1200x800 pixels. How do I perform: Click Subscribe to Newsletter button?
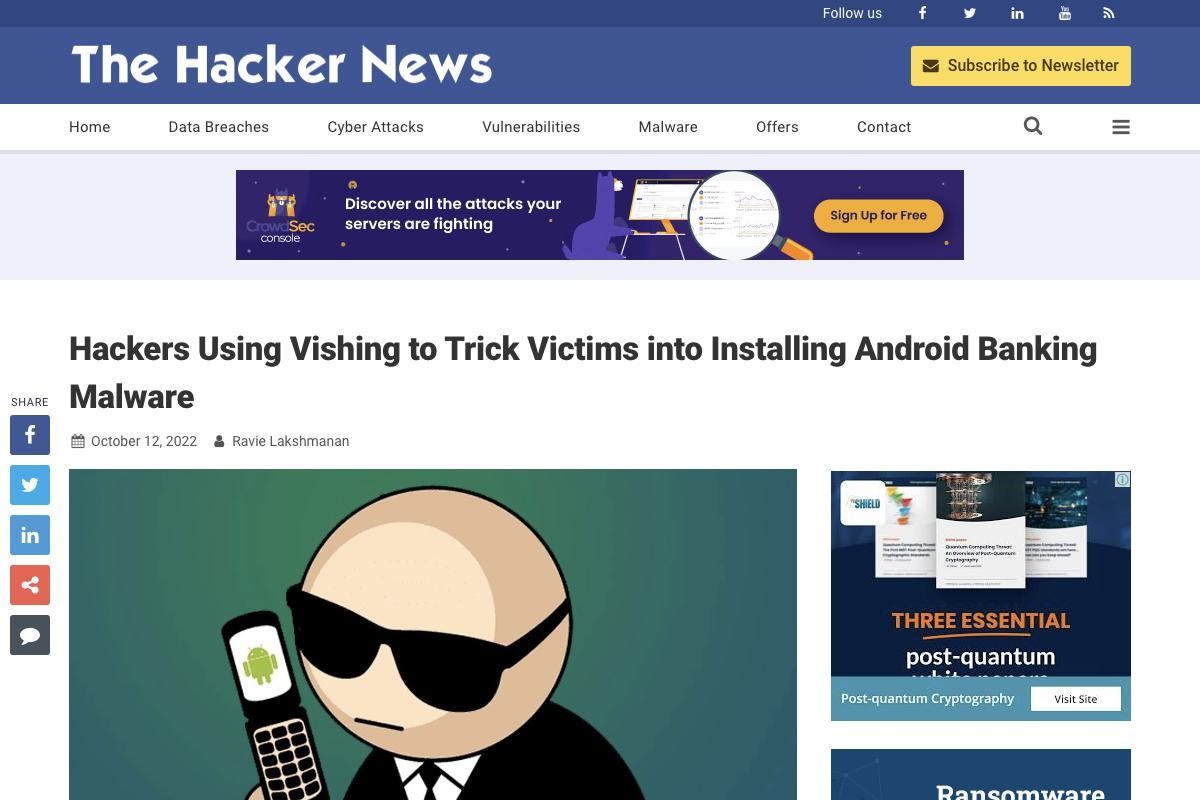coord(1020,66)
